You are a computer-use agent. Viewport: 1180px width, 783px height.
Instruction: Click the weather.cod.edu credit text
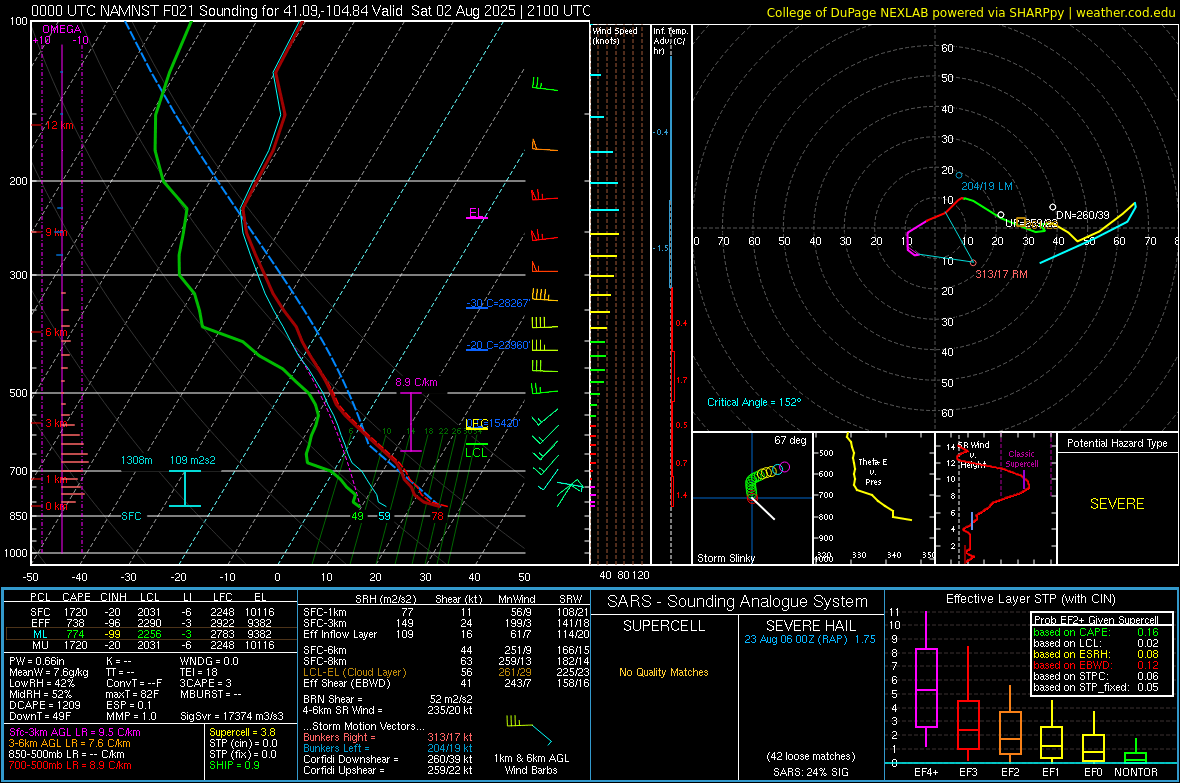(x=1125, y=12)
